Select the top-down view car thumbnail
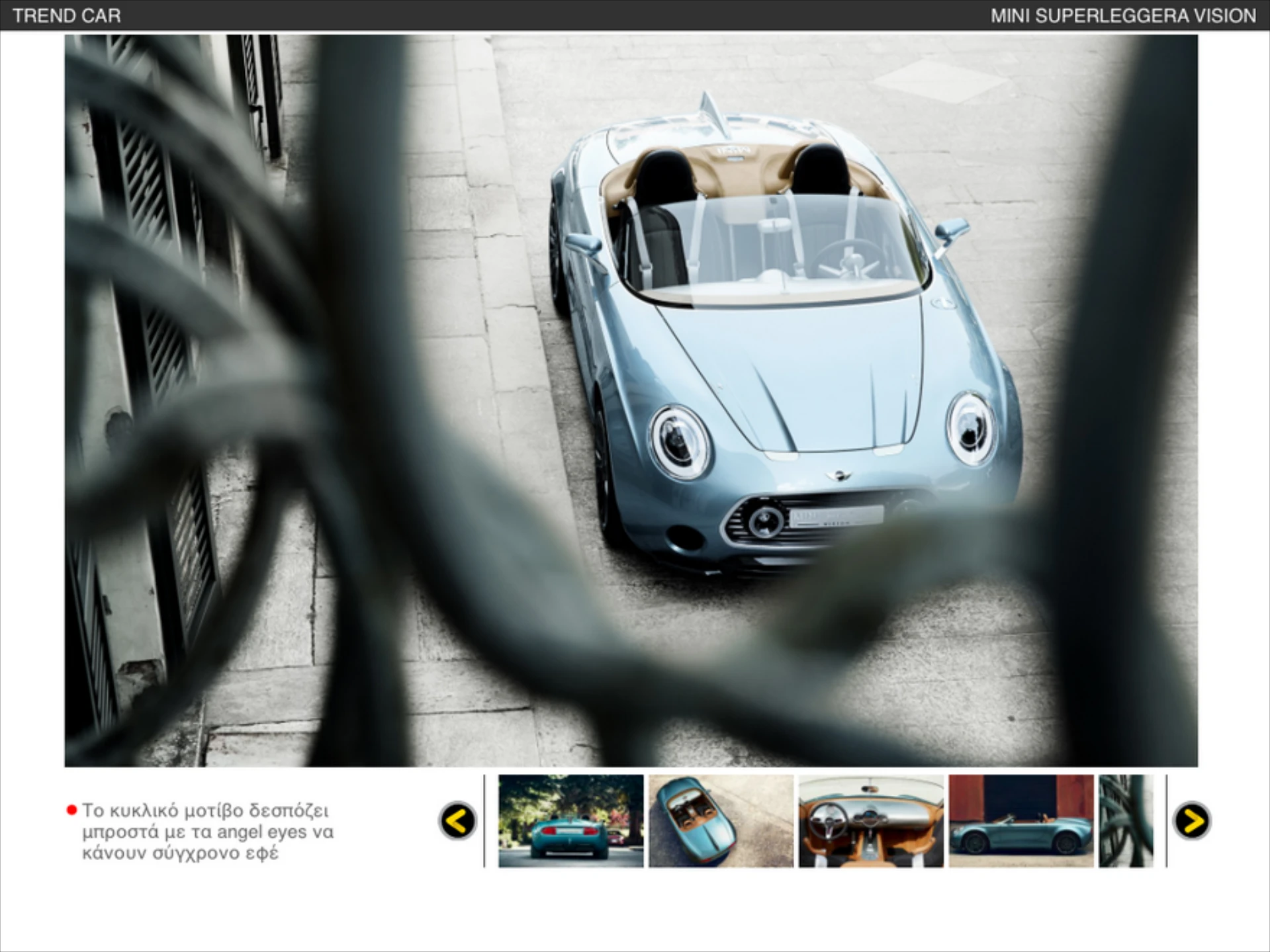 tap(721, 821)
